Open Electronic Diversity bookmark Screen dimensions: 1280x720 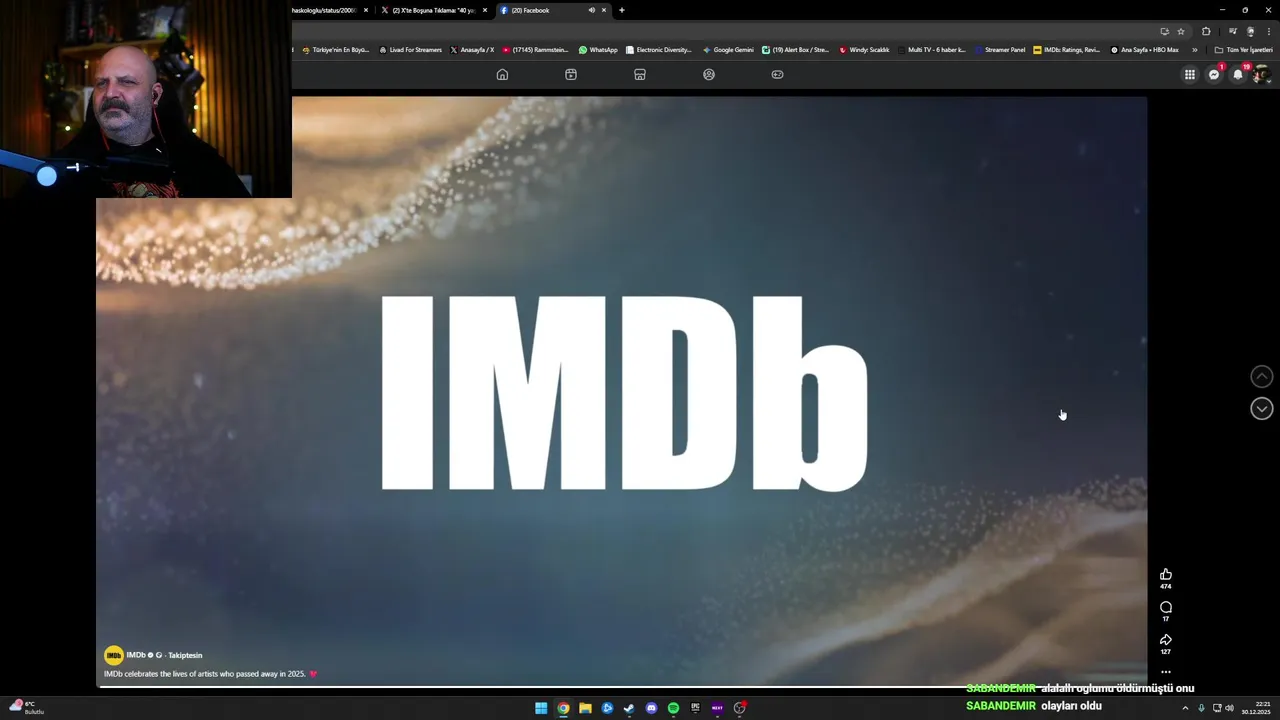pos(658,49)
